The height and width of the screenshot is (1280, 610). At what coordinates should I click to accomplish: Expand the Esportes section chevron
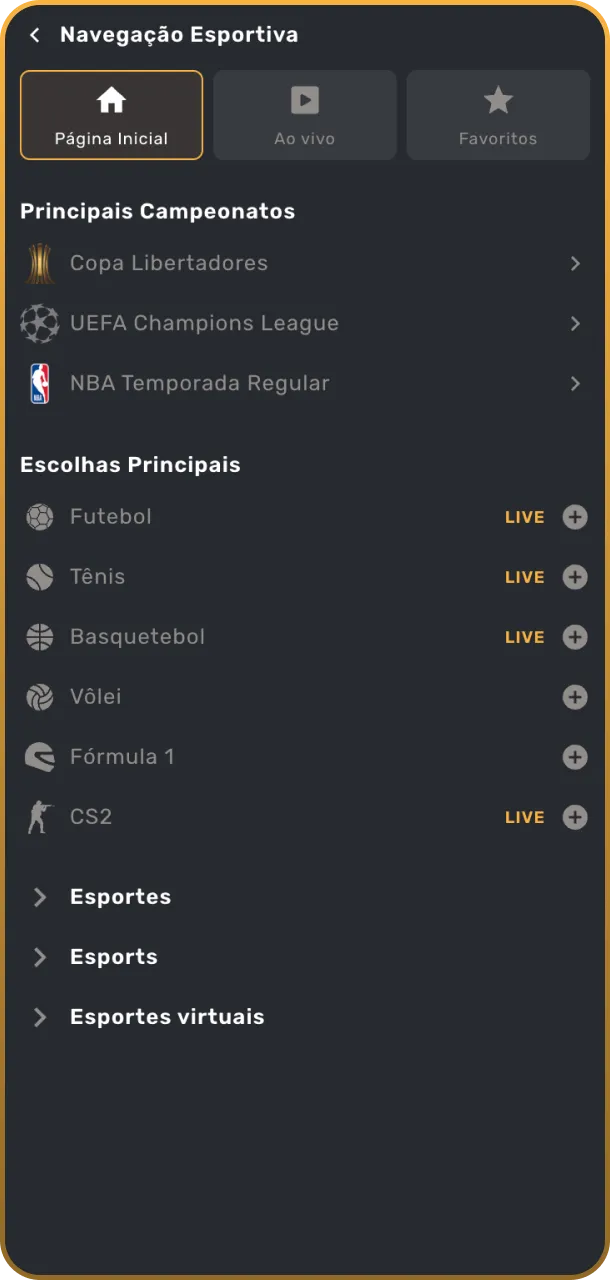tap(40, 897)
